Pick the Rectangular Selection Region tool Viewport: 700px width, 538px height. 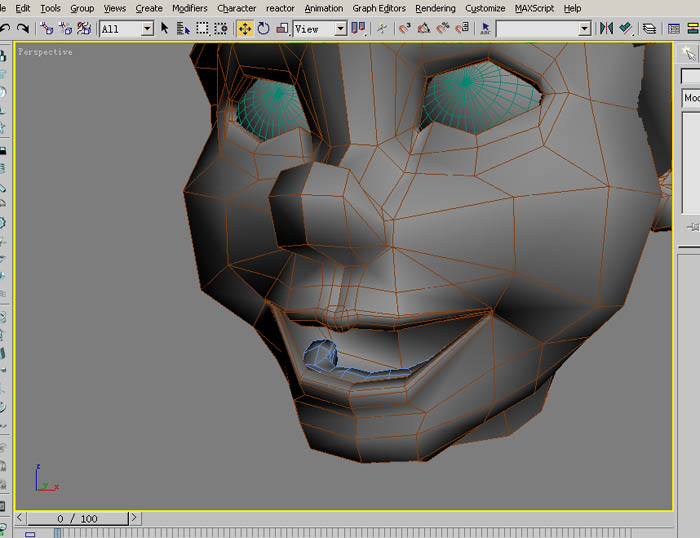[202, 29]
